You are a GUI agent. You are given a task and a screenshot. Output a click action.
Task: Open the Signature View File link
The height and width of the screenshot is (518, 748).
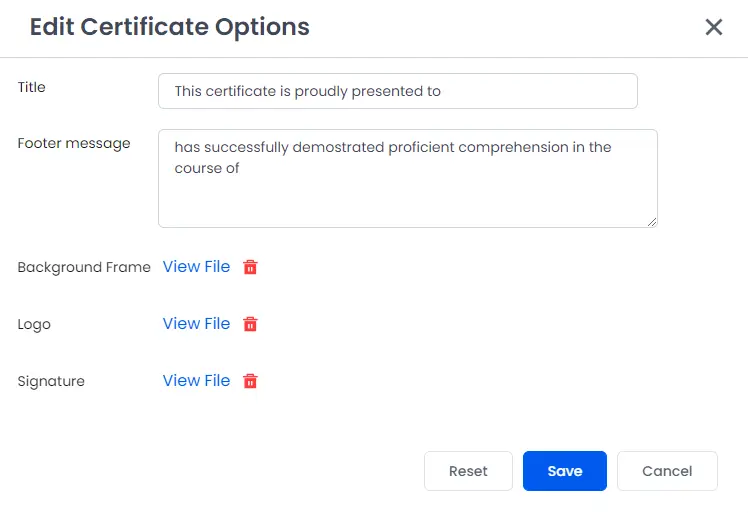click(x=196, y=381)
